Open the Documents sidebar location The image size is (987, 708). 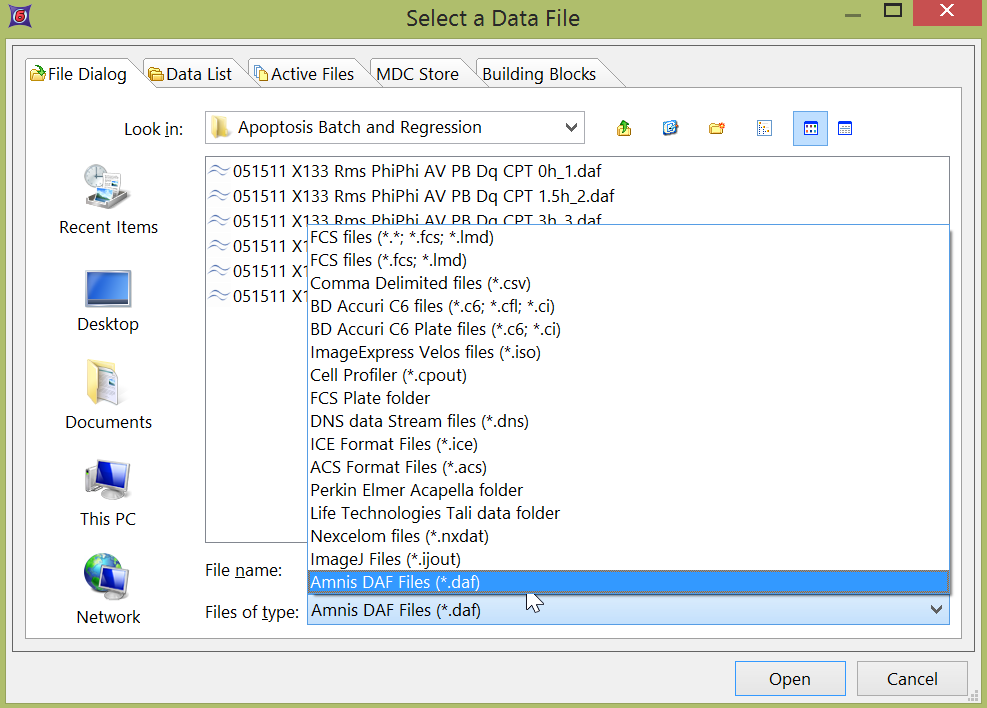pyautogui.click(x=108, y=396)
